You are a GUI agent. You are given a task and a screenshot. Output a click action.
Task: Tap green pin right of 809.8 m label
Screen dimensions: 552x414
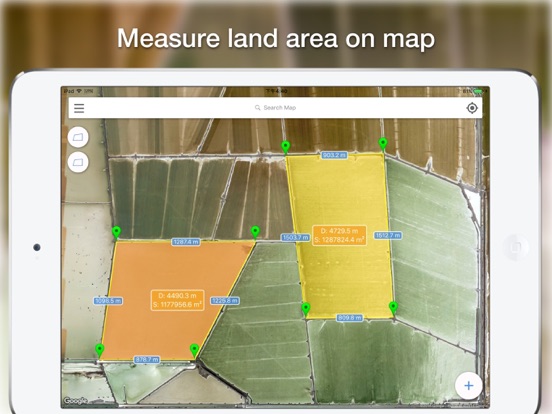point(393,308)
